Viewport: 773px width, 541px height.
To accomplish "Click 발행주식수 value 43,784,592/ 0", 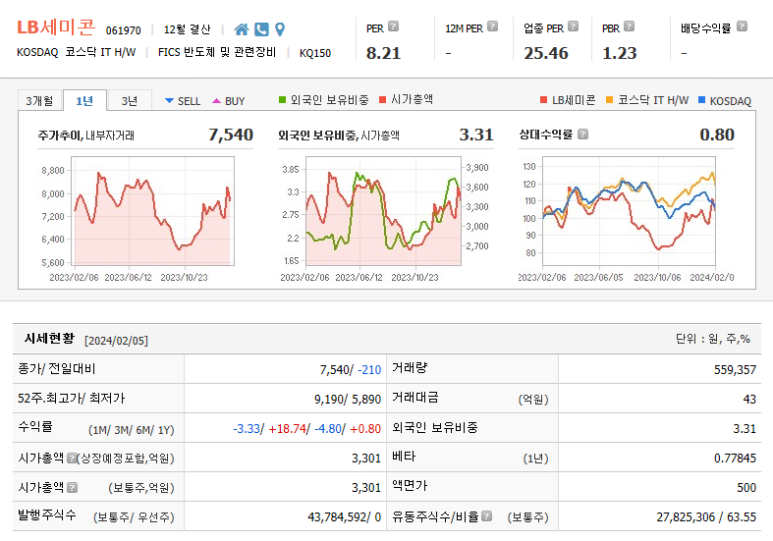I will [x=344, y=517].
